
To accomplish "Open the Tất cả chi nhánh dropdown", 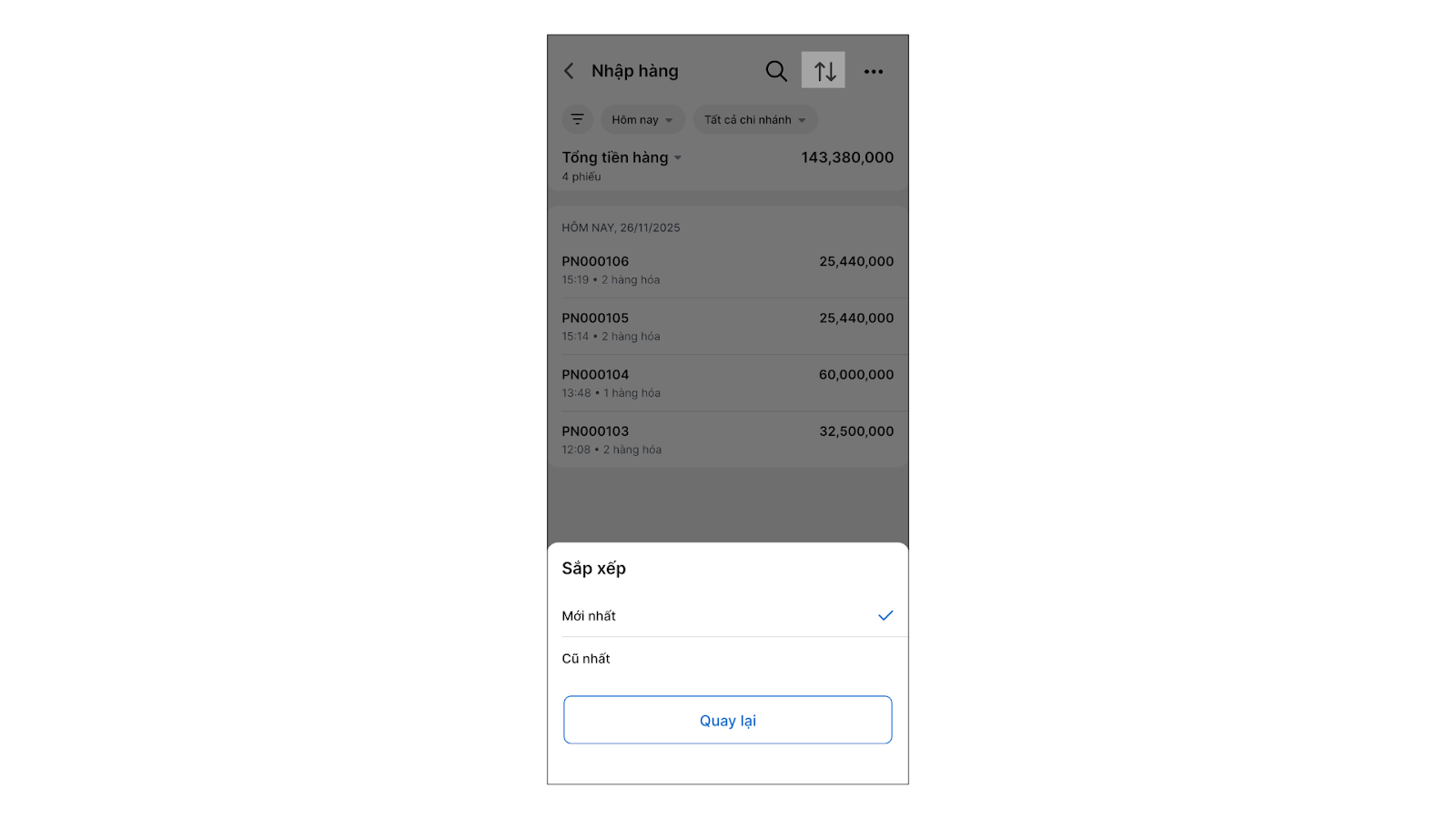I will tap(754, 119).
